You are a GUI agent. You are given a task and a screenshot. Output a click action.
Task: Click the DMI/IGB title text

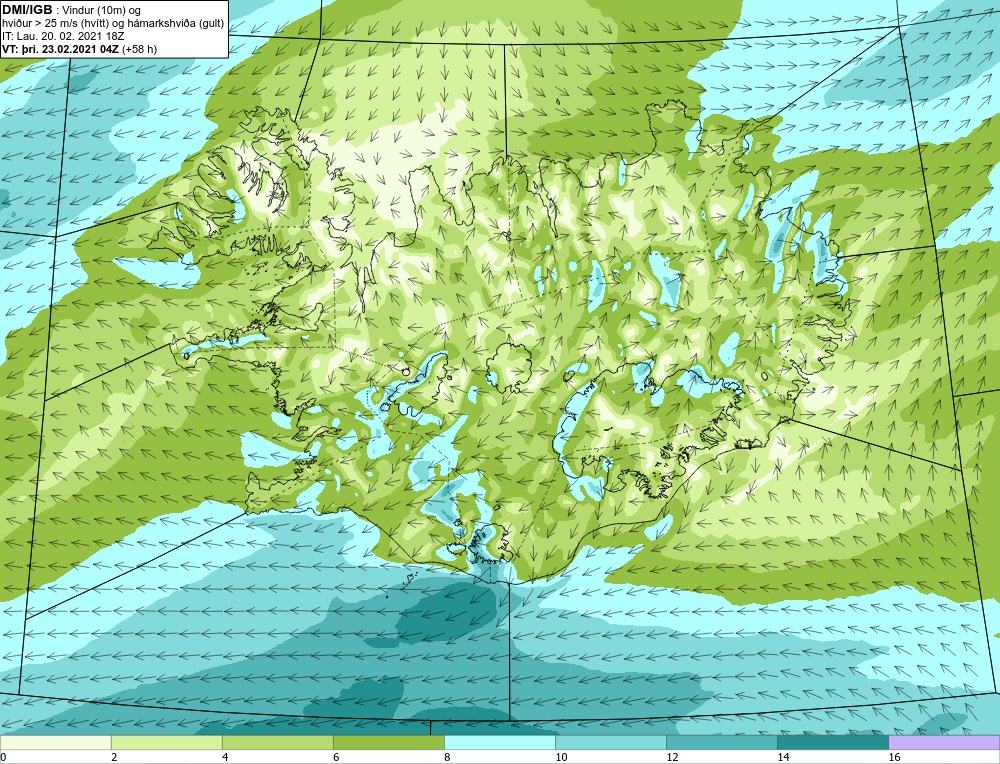pos(27,10)
